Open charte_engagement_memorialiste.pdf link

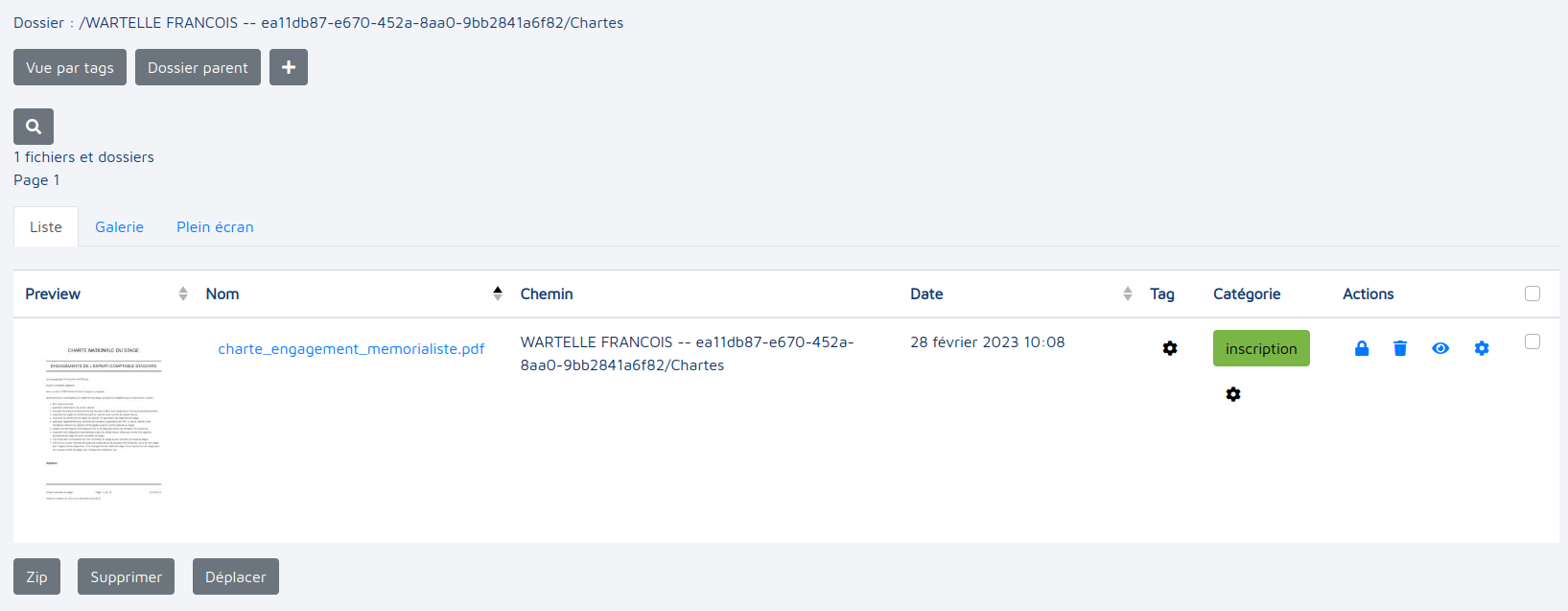point(351,349)
